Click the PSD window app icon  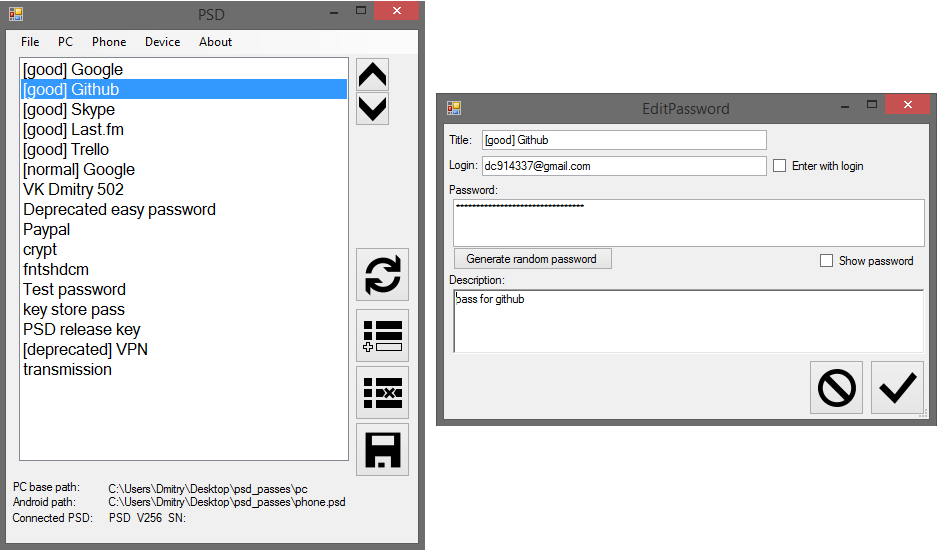click(16, 13)
